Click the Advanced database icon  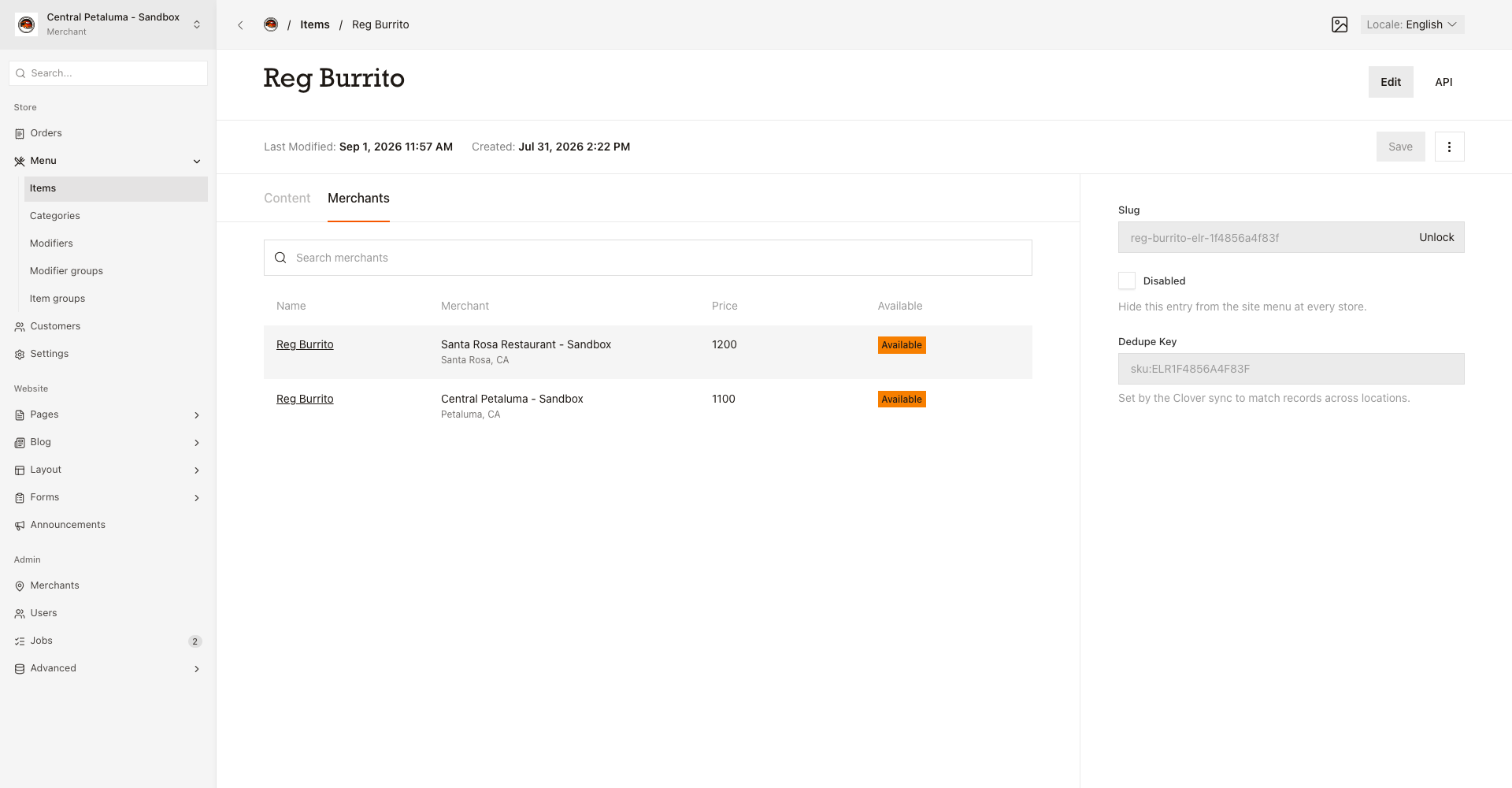point(20,669)
